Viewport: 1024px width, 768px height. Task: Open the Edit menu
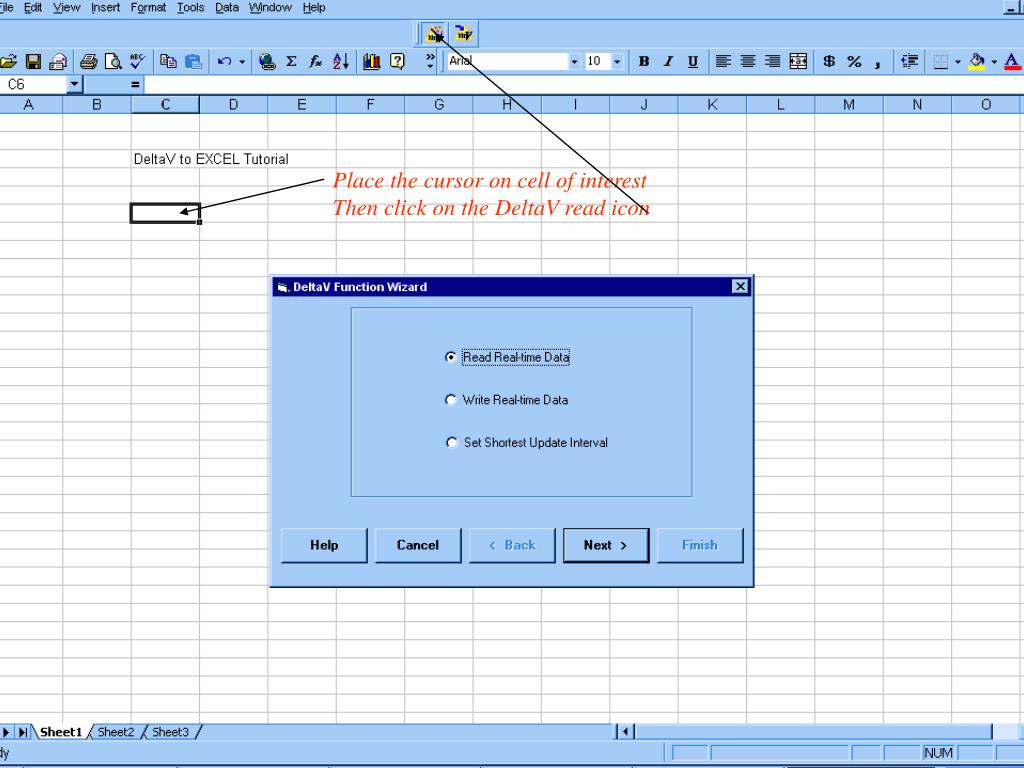click(33, 8)
